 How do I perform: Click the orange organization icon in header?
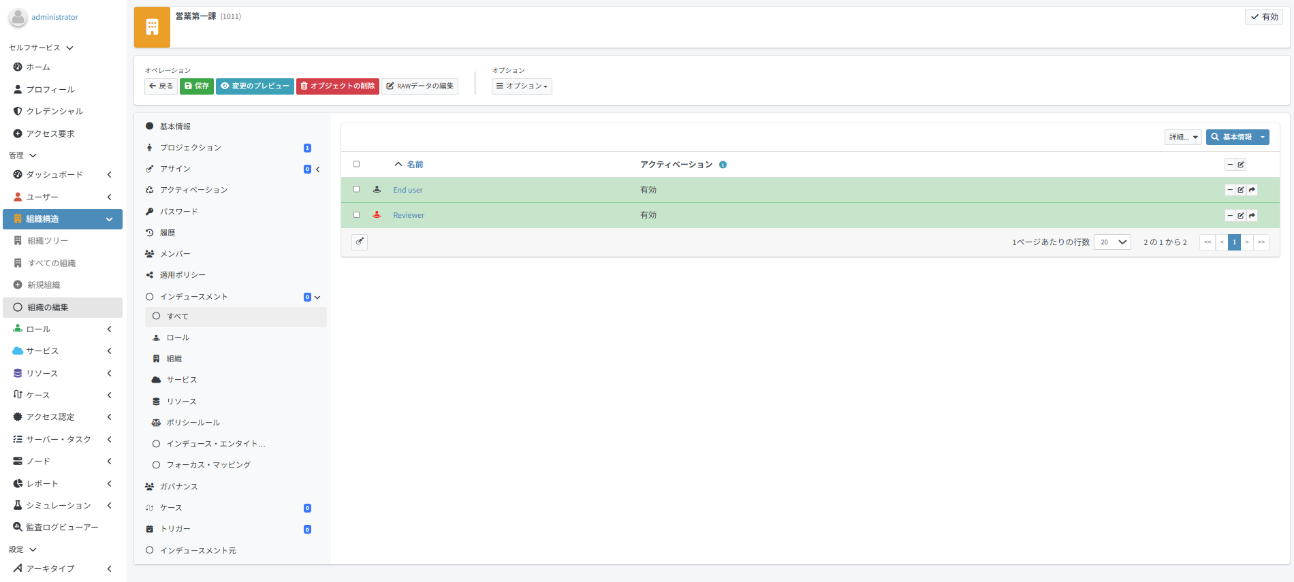152,27
